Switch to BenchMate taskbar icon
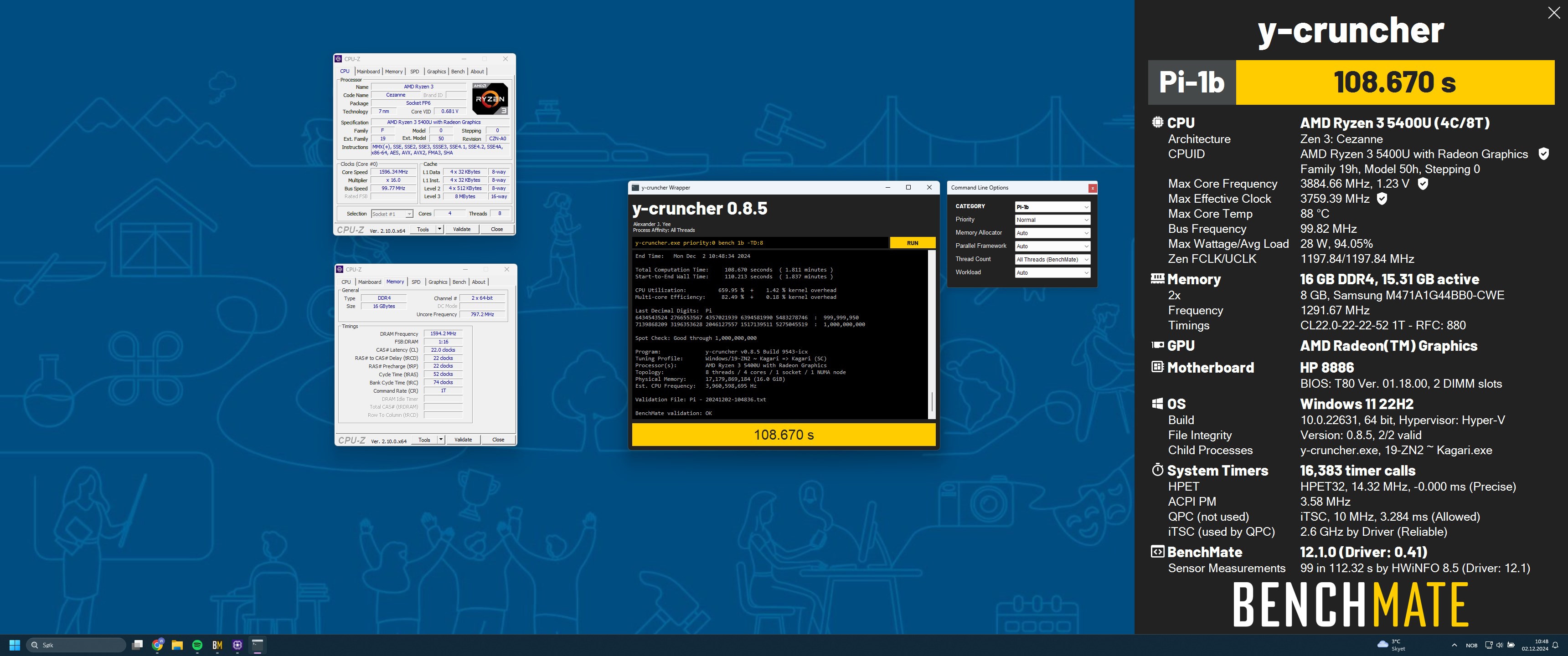The image size is (1568, 656). (x=217, y=645)
